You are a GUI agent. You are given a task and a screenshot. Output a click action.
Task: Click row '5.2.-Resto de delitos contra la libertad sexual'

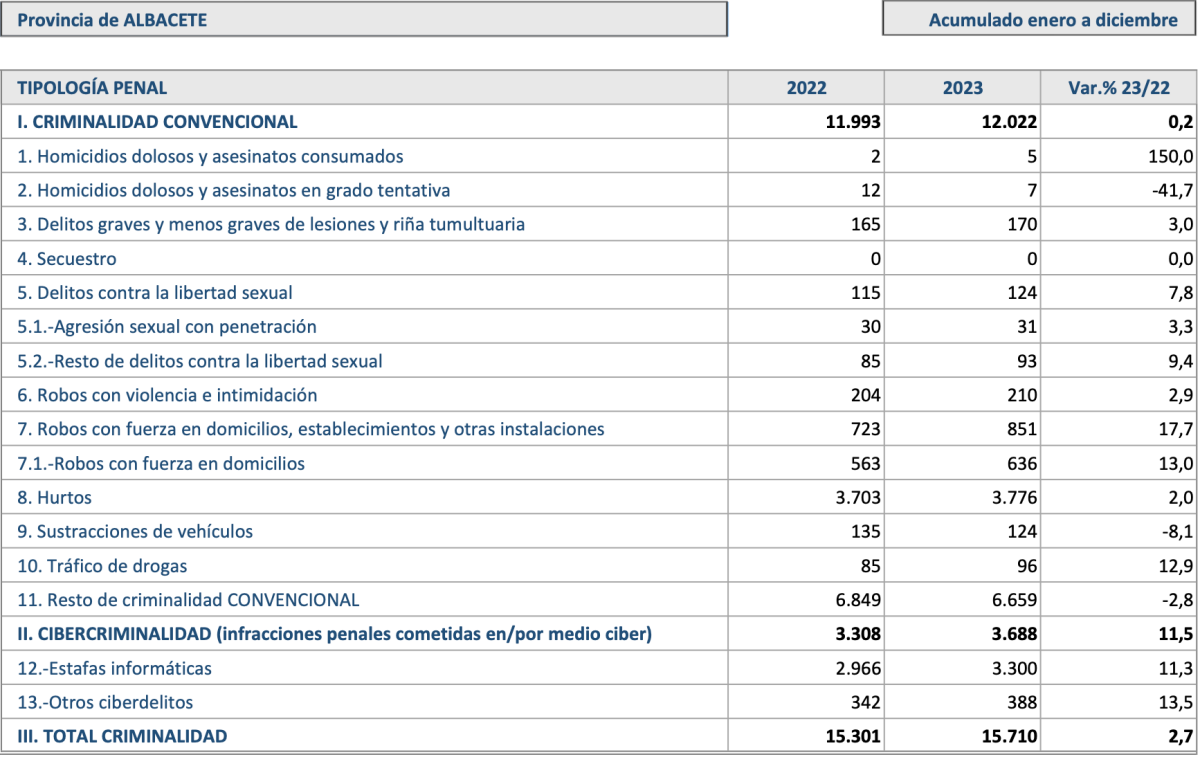(599, 360)
